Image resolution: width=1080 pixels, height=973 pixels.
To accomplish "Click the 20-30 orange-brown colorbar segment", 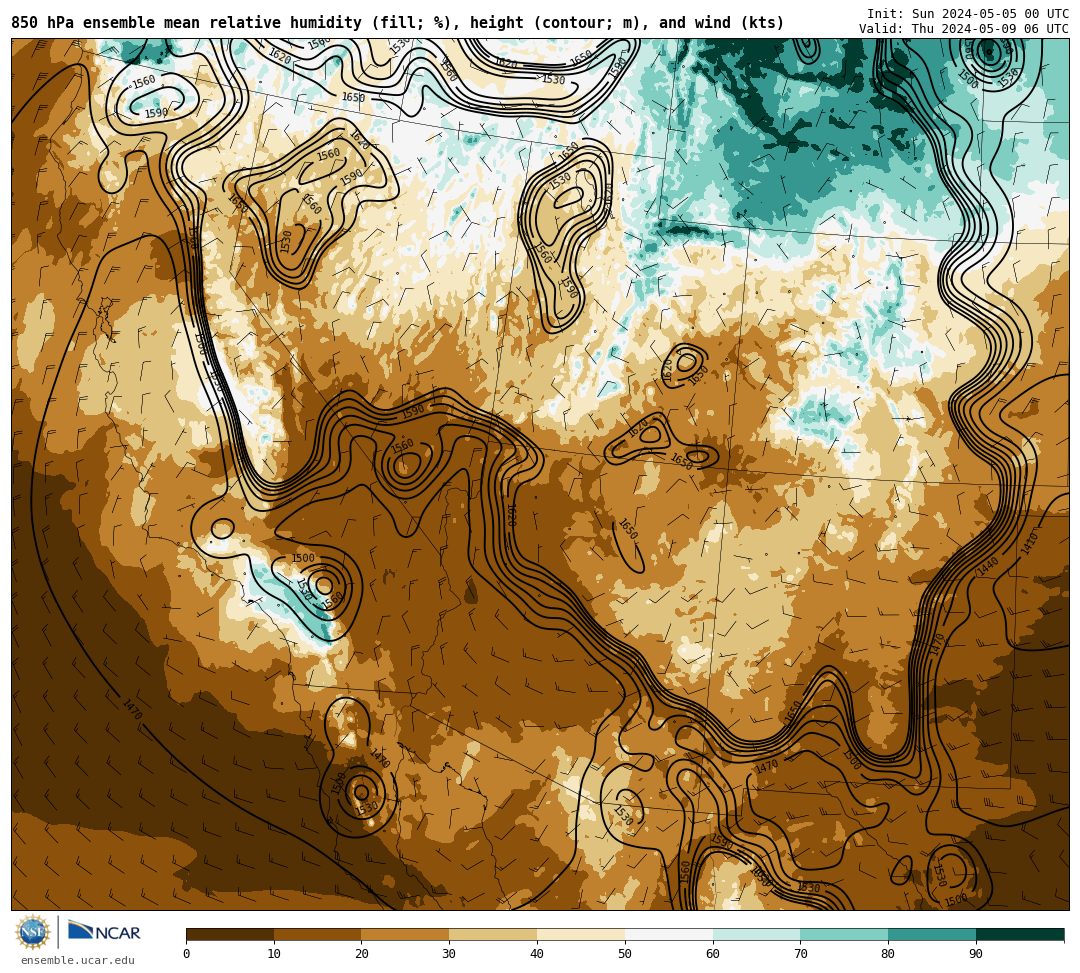I will coord(406,934).
